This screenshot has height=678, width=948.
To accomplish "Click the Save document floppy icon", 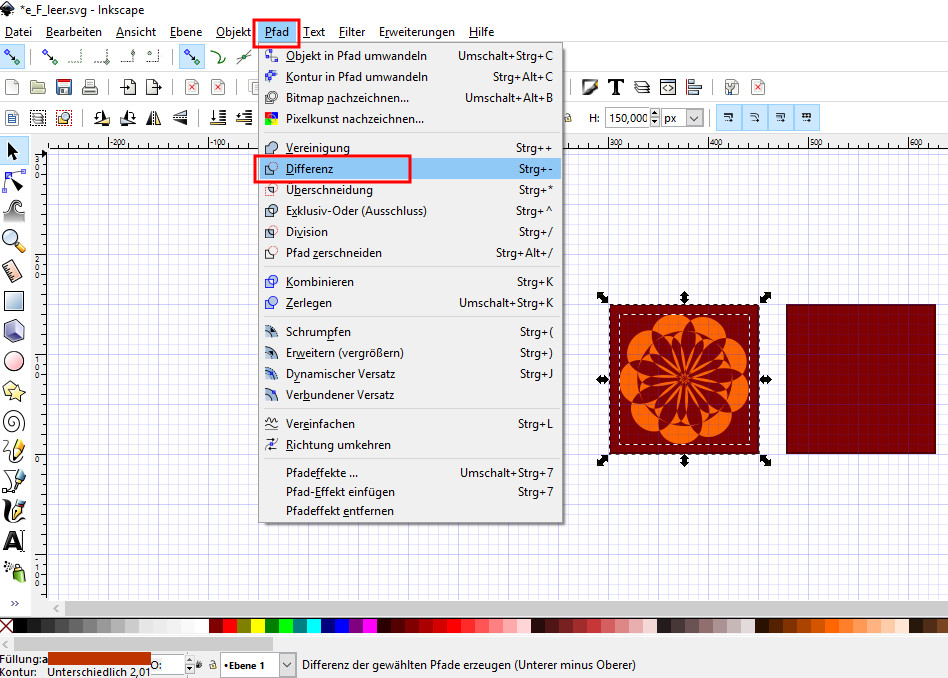I will pyautogui.click(x=63, y=87).
